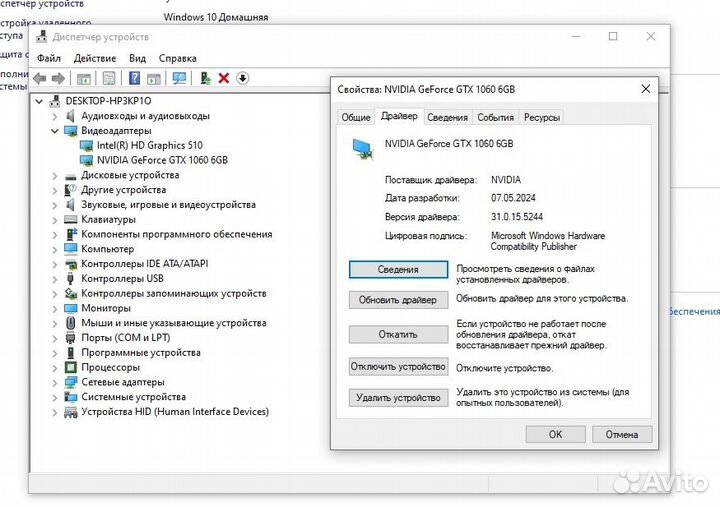Open the Файл menu
This screenshot has height=507, width=720.
coord(49,58)
